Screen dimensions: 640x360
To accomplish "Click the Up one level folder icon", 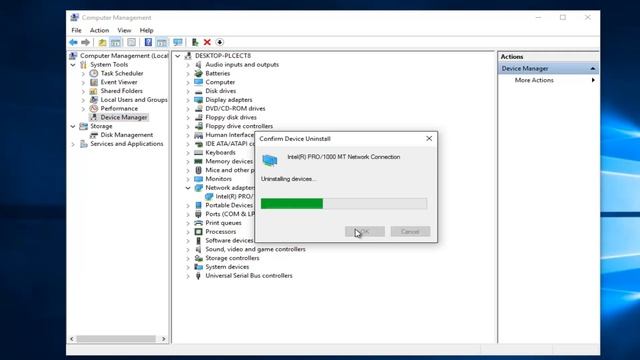I will tap(102, 42).
